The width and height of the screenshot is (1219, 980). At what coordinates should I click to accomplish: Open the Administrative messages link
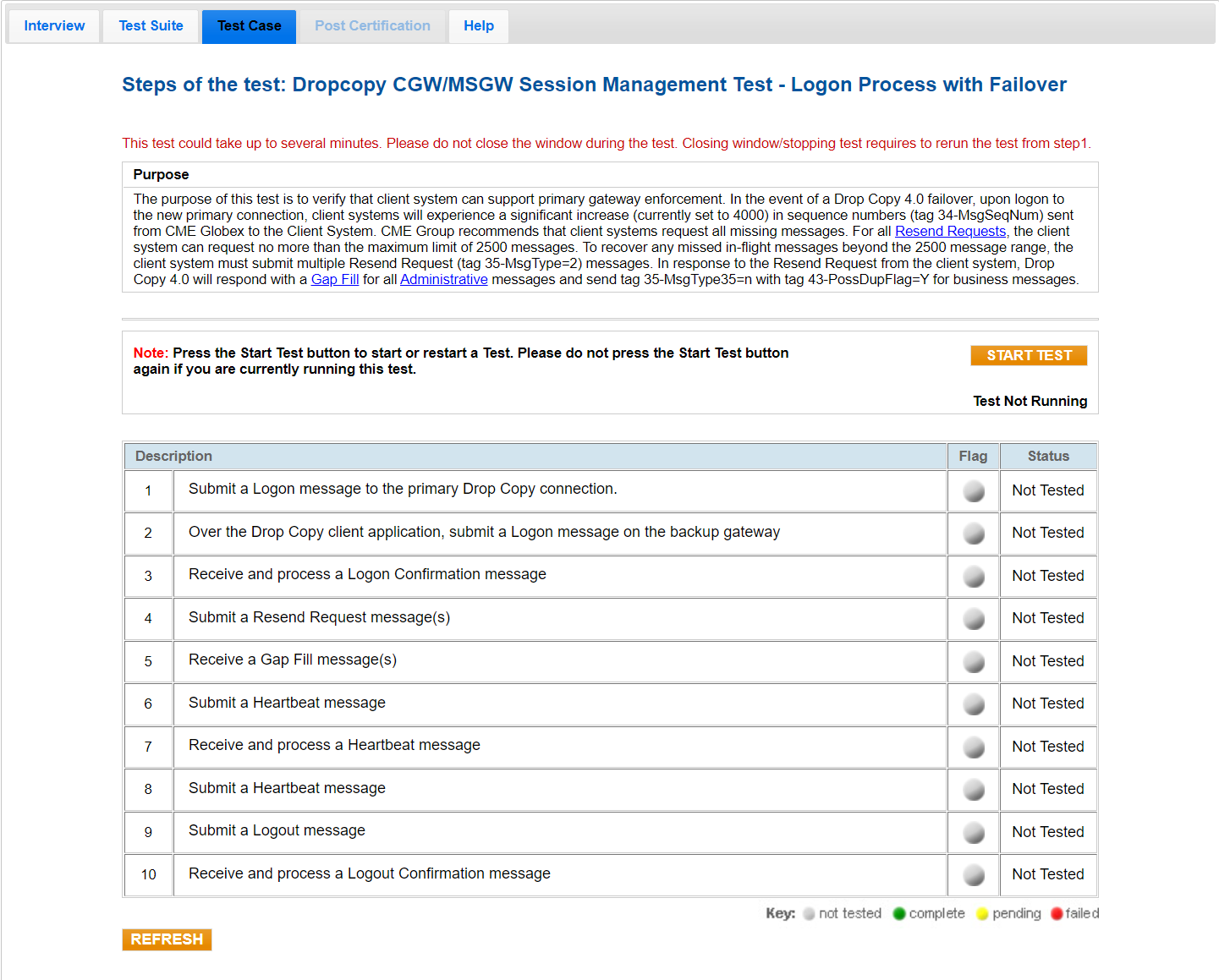(x=443, y=280)
